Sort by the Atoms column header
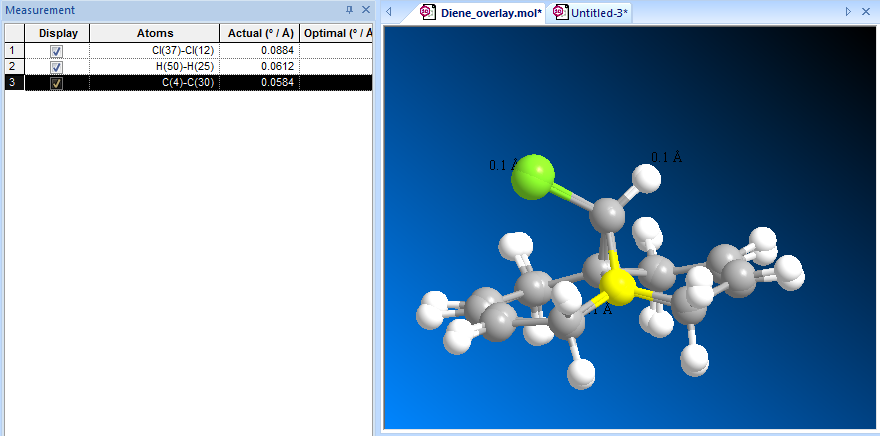 pyautogui.click(x=154, y=33)
